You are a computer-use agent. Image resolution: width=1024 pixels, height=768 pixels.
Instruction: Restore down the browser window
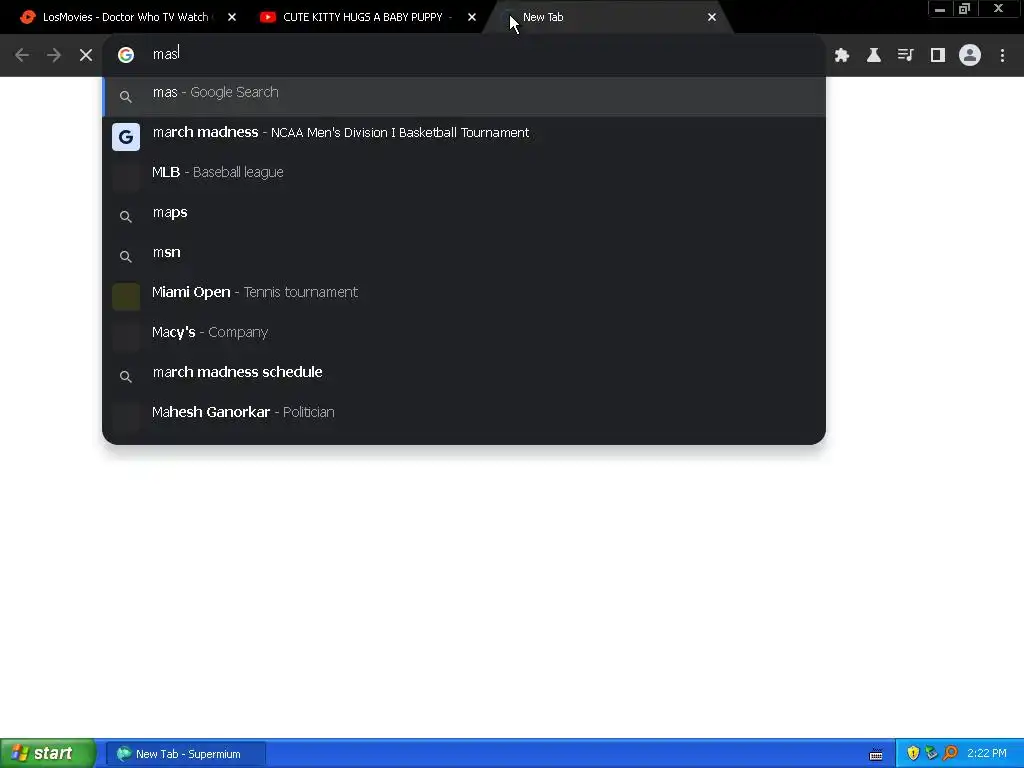965,9
